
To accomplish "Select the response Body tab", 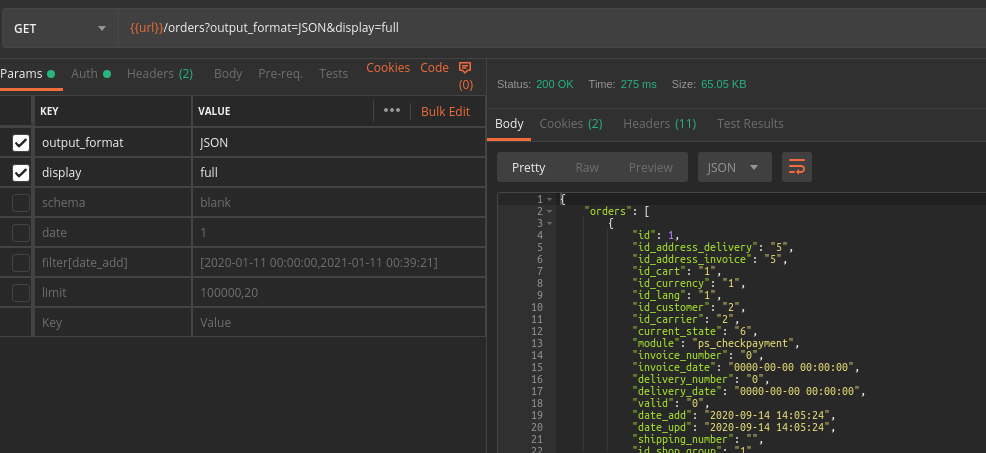I will (x=509, y=124).
